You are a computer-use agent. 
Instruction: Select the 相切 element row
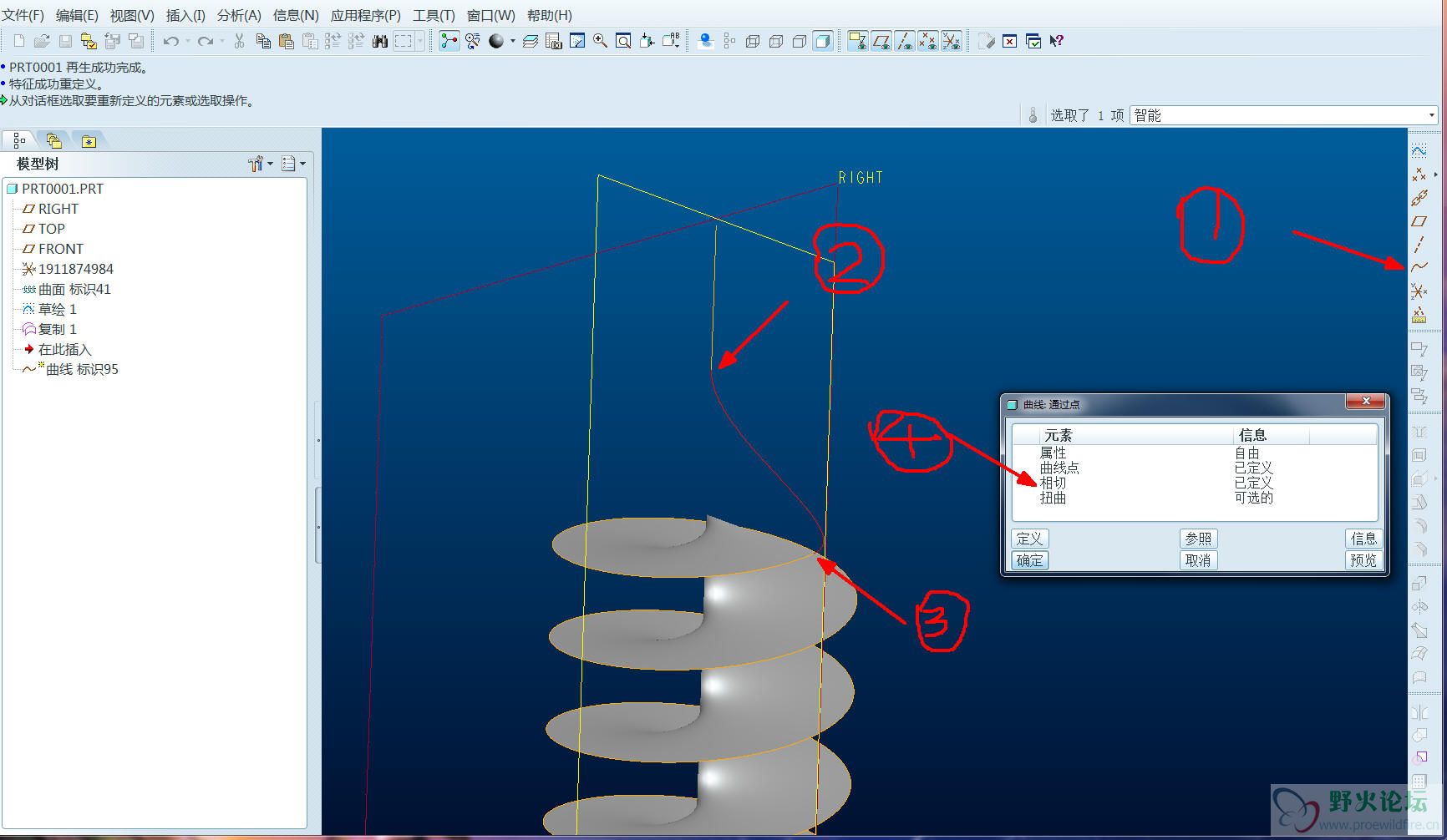[x=1195, y=483]
